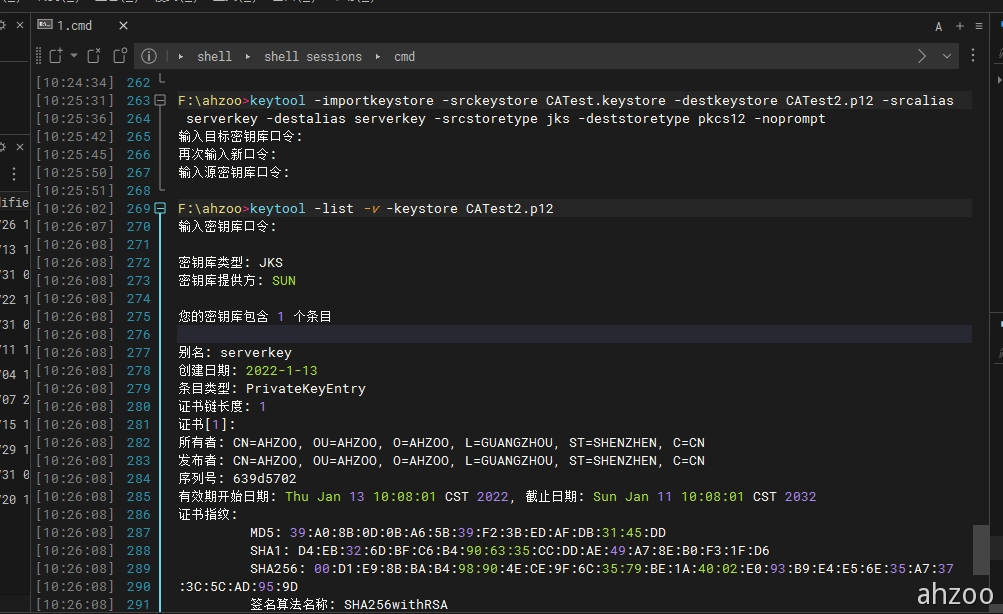Click the close session icon in toolbar
This screenshot has height=614, width=1003.
pos(93,56)
